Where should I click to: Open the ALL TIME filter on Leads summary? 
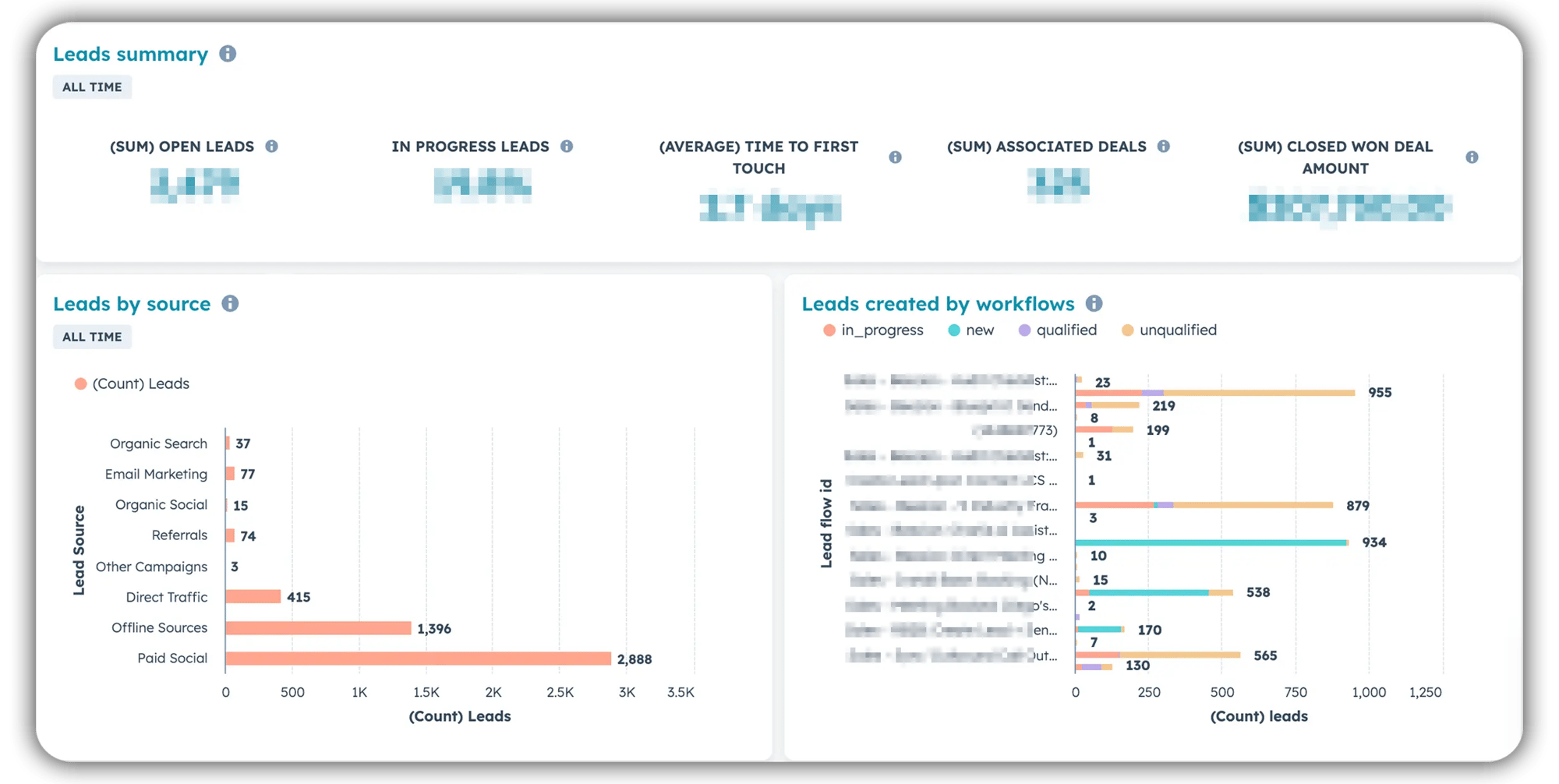click(x=92, y=87)
